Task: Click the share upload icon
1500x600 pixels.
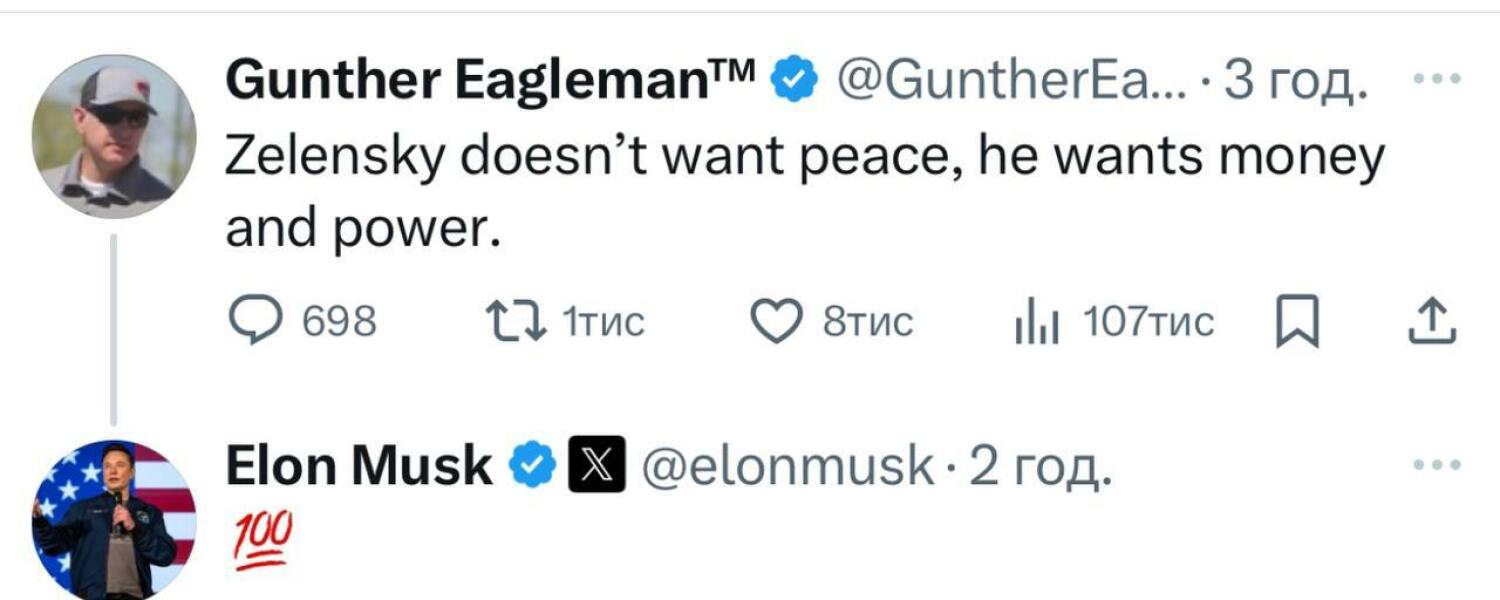Action: click(1431, 324)
